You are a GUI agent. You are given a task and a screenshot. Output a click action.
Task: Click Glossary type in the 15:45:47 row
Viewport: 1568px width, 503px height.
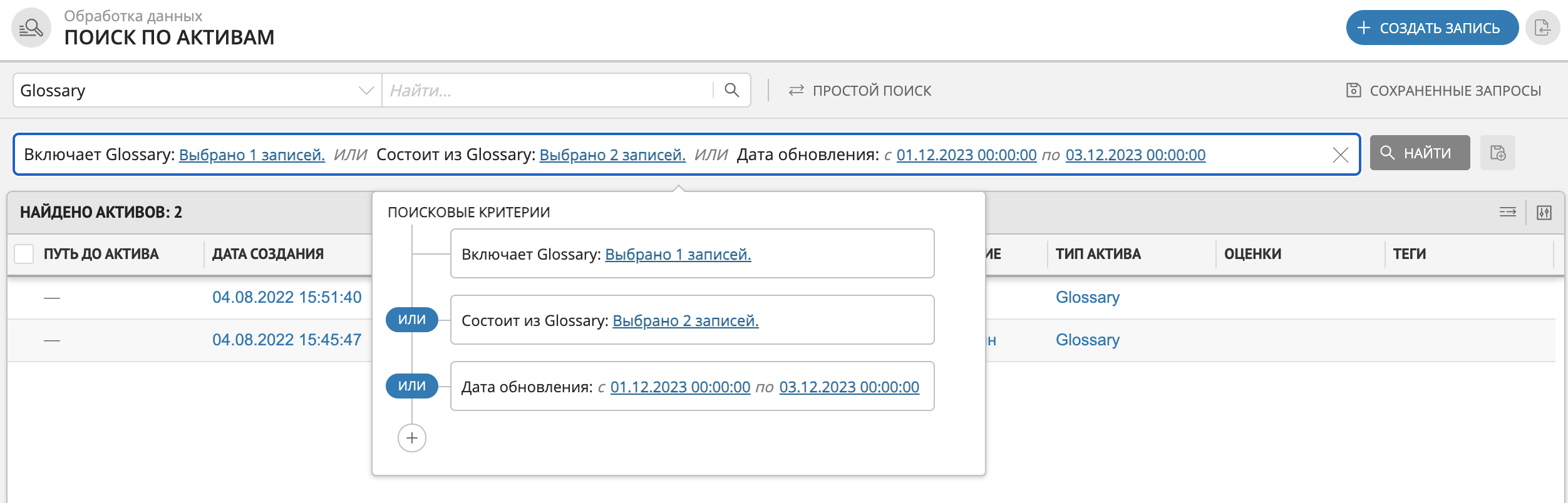1087,340
